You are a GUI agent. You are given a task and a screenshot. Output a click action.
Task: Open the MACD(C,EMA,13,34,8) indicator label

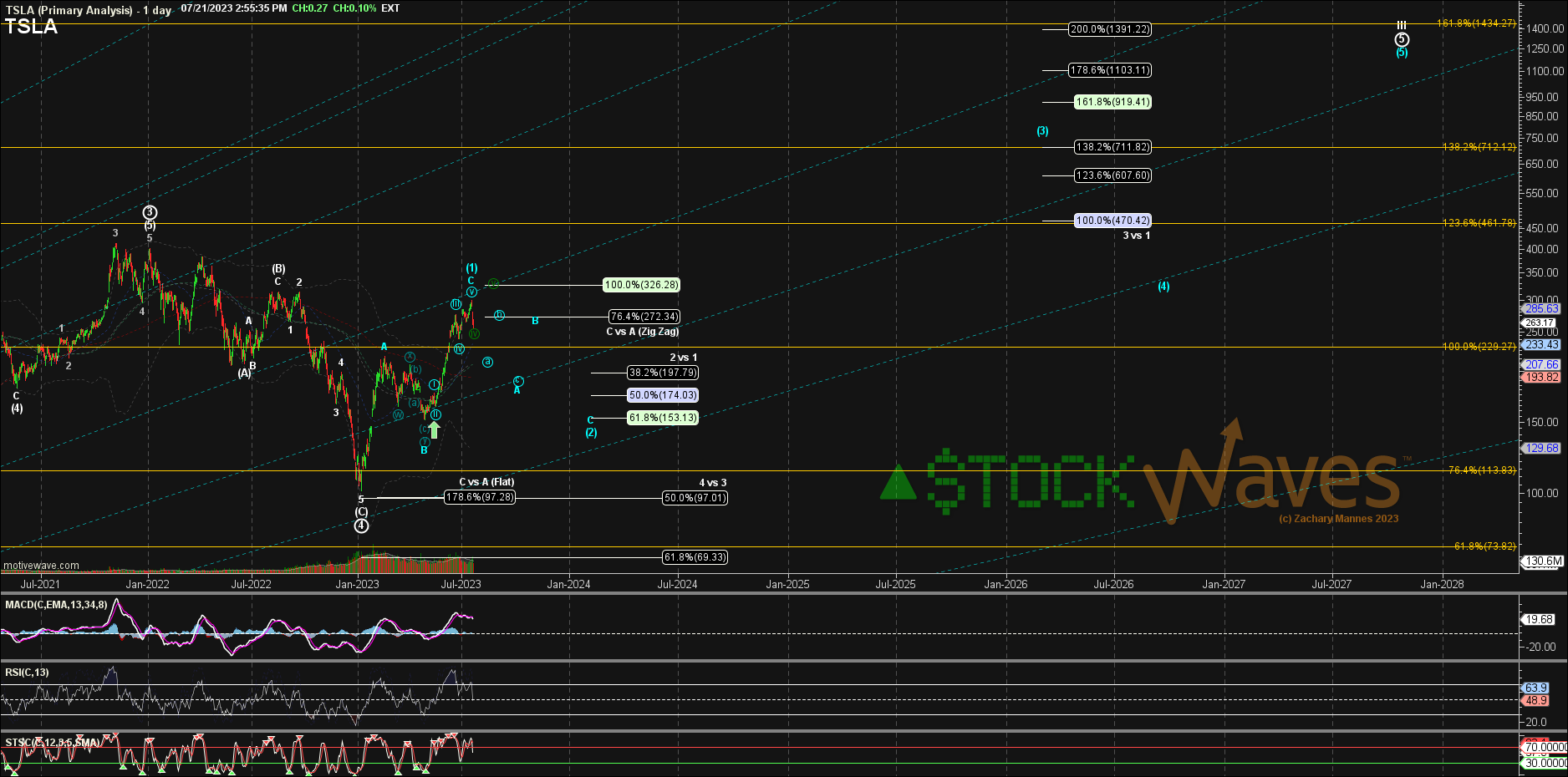[56, 605]
